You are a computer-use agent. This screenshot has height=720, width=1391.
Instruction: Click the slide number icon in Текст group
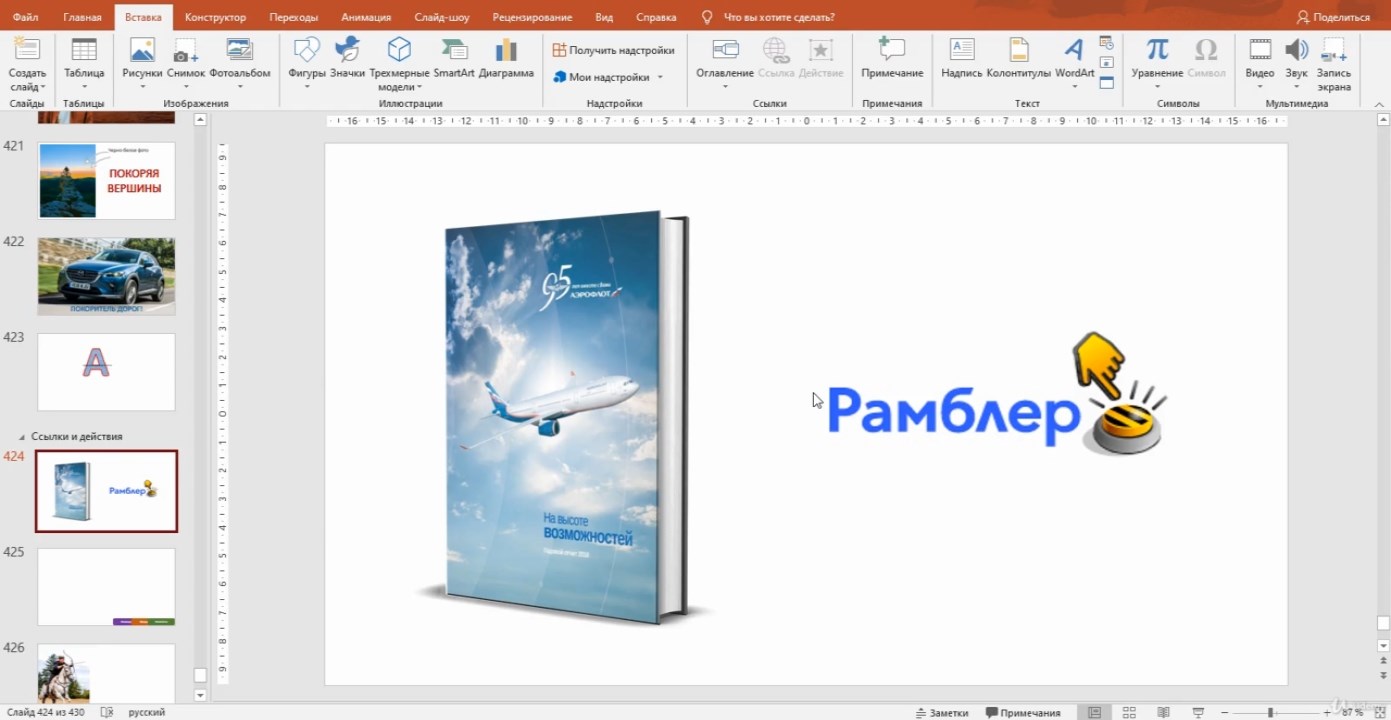(x=1106, y=64)
